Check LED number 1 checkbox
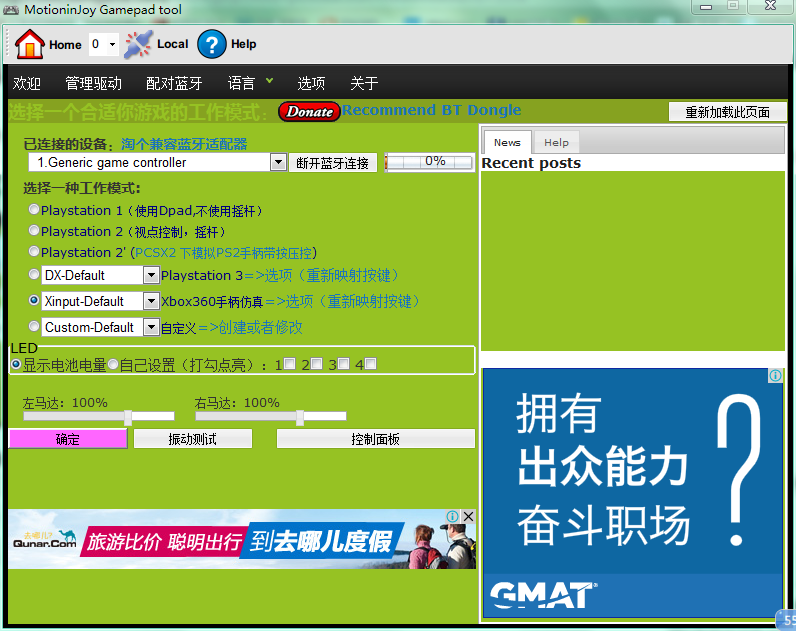Viewport: 796px width, 631px height. [x=289, y=364]
